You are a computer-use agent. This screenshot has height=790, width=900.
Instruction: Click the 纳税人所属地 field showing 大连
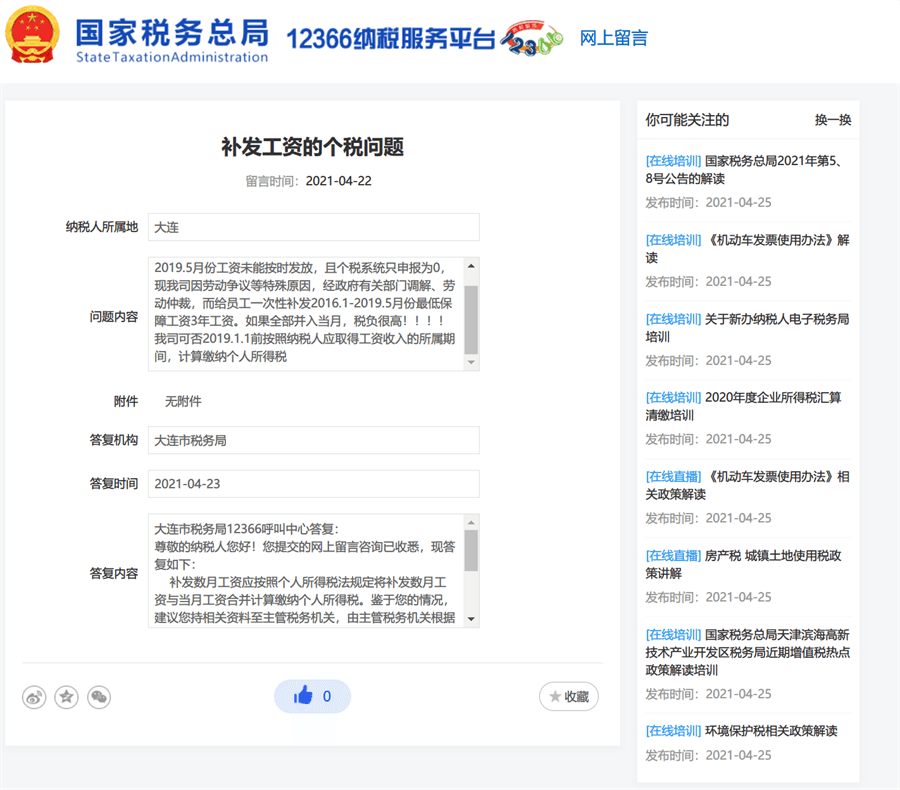click(313, 227)
